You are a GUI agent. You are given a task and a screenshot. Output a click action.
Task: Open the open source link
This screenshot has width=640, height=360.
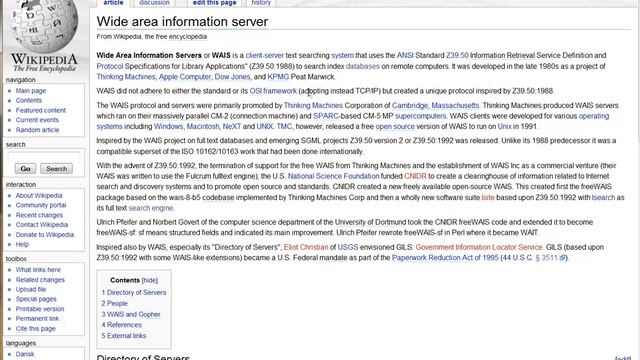(395, 127)
